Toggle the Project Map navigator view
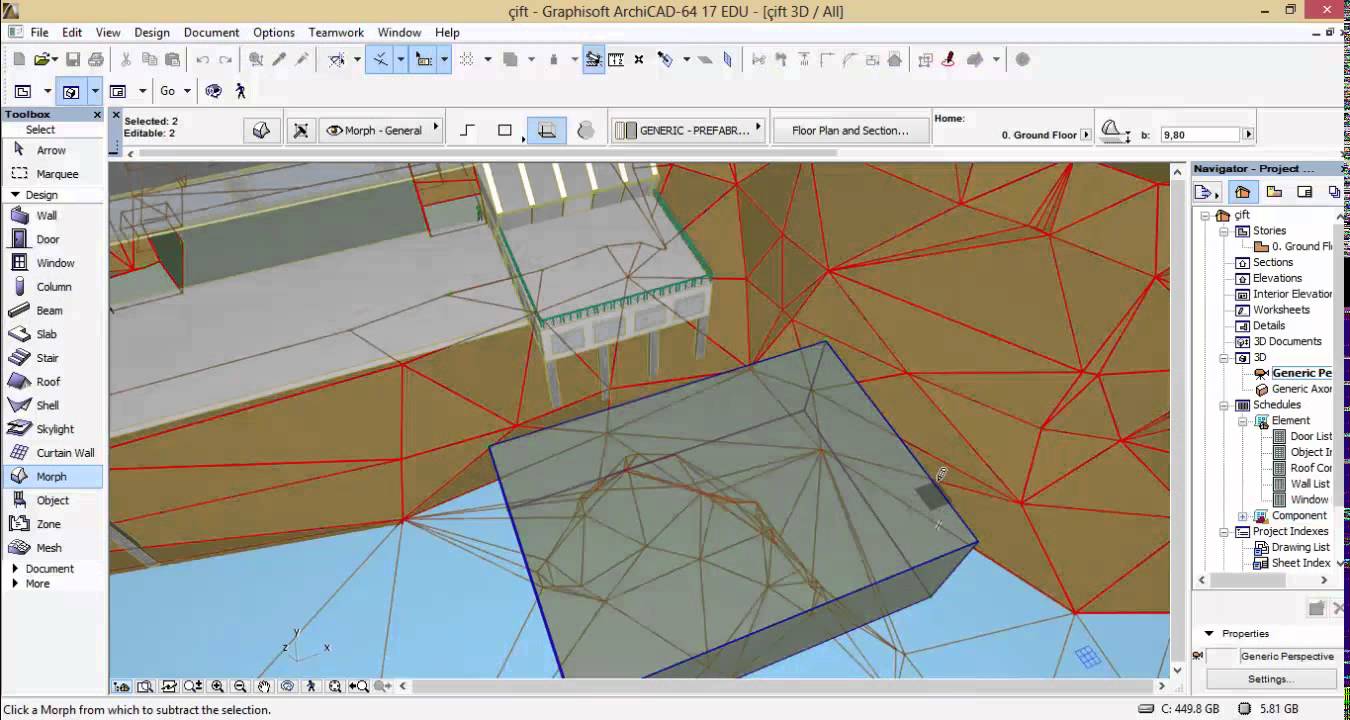 point(1242,192)
